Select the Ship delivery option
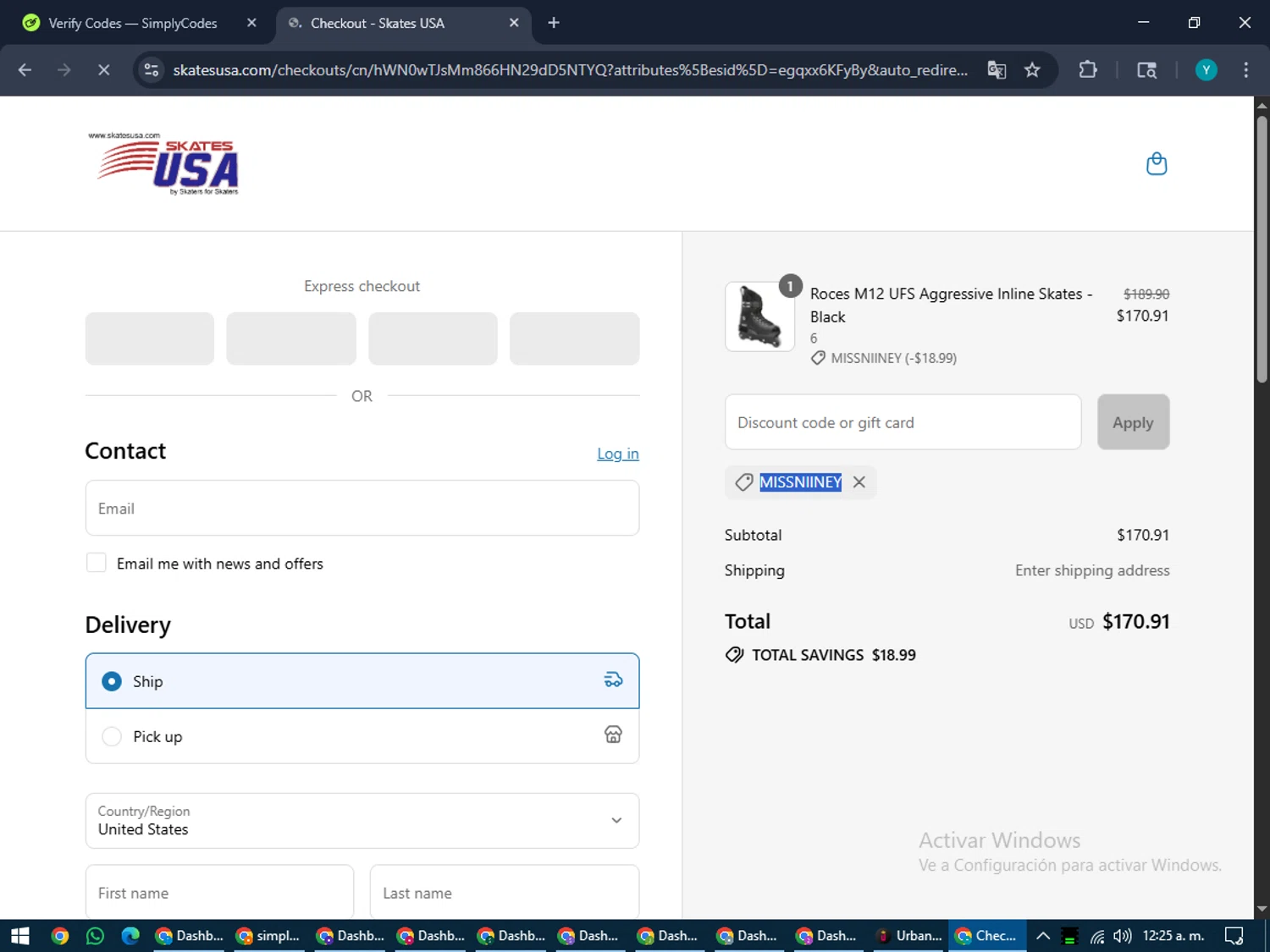Image resolution: width=1270 pixels, height=952 pixels. point(362,681)
